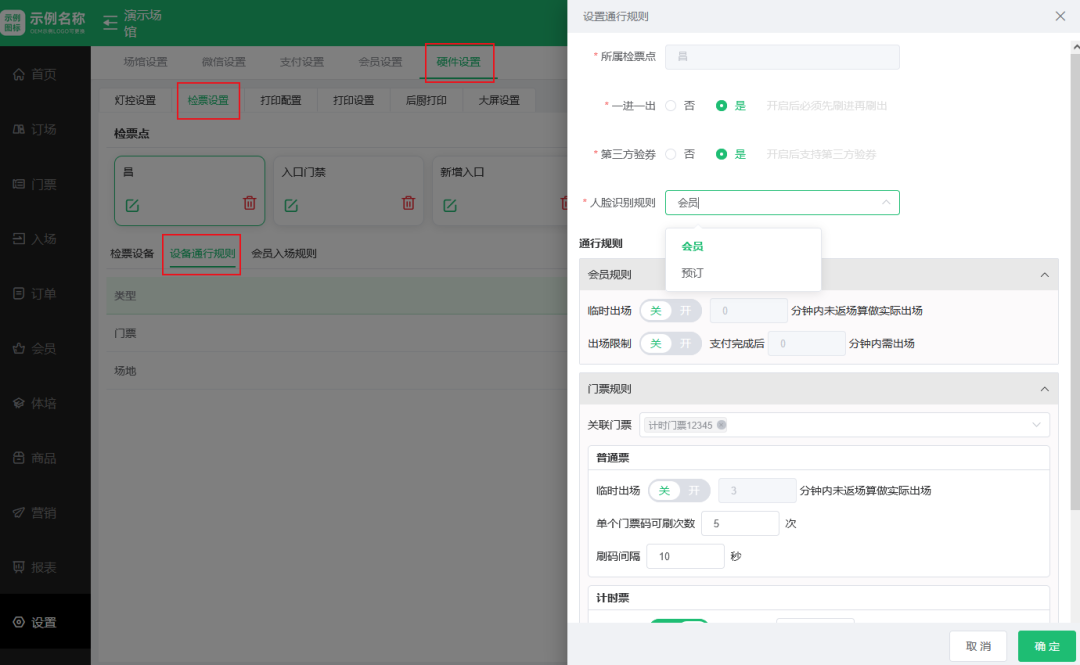Confirm settings with the 确定 button
The image size is (1080, 665).
click(1046, 646)
